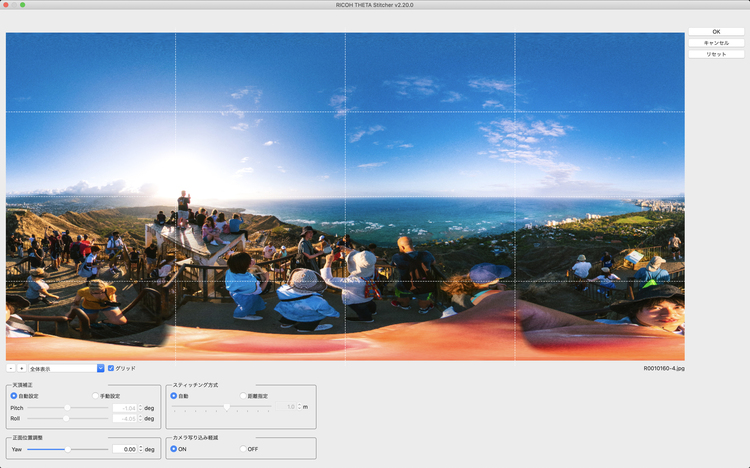Open the 全体表示 view dropdown
The width and height of the screenshot is (750, 468).
66,368
